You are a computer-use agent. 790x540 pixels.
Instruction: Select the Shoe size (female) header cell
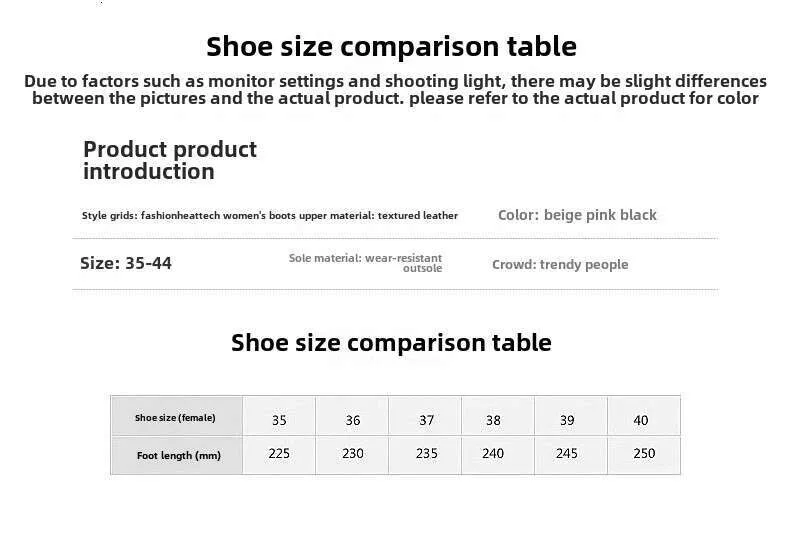[177, 417]
